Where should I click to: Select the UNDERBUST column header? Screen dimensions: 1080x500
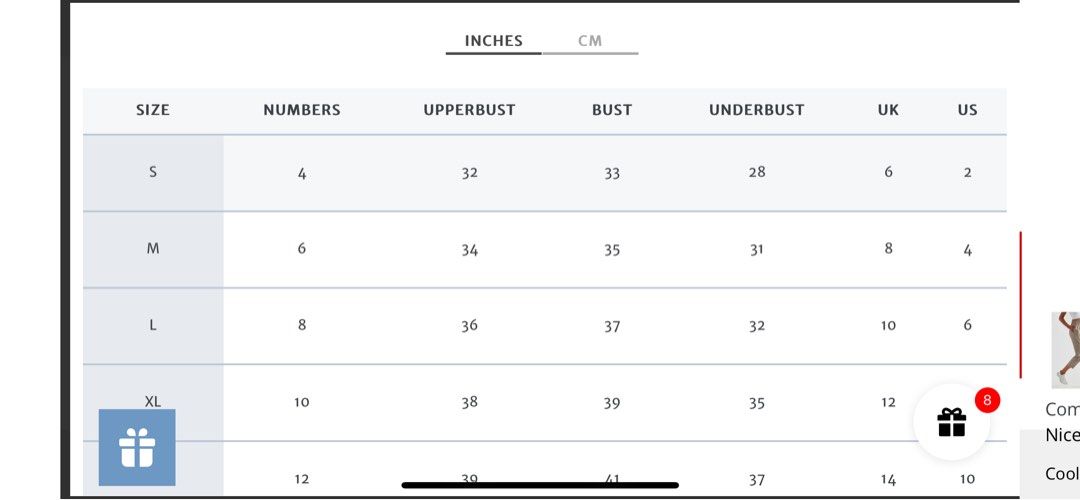pyautogui.click(x=756, y=110)
